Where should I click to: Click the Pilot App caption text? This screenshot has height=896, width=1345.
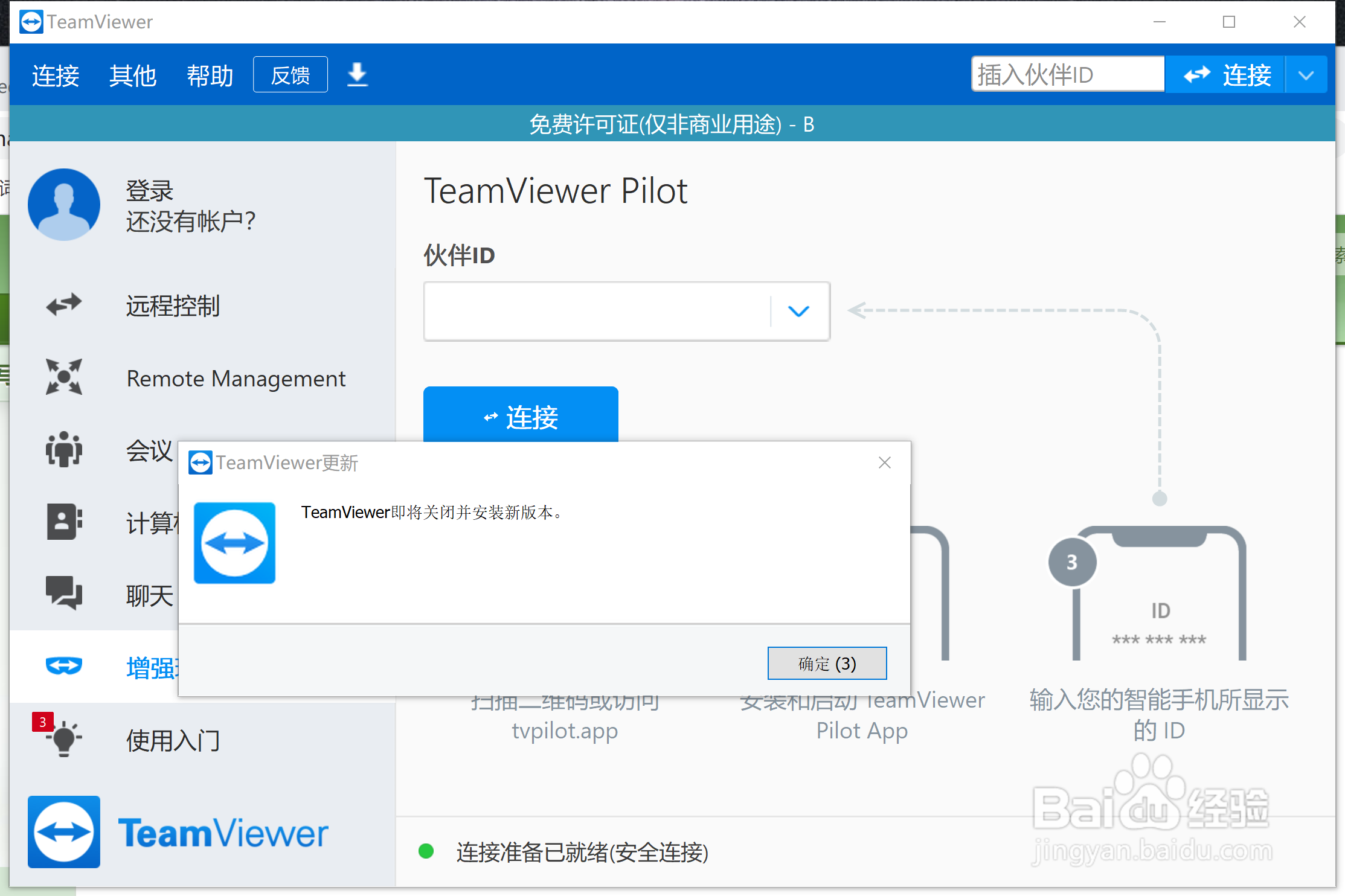point(862,731)
